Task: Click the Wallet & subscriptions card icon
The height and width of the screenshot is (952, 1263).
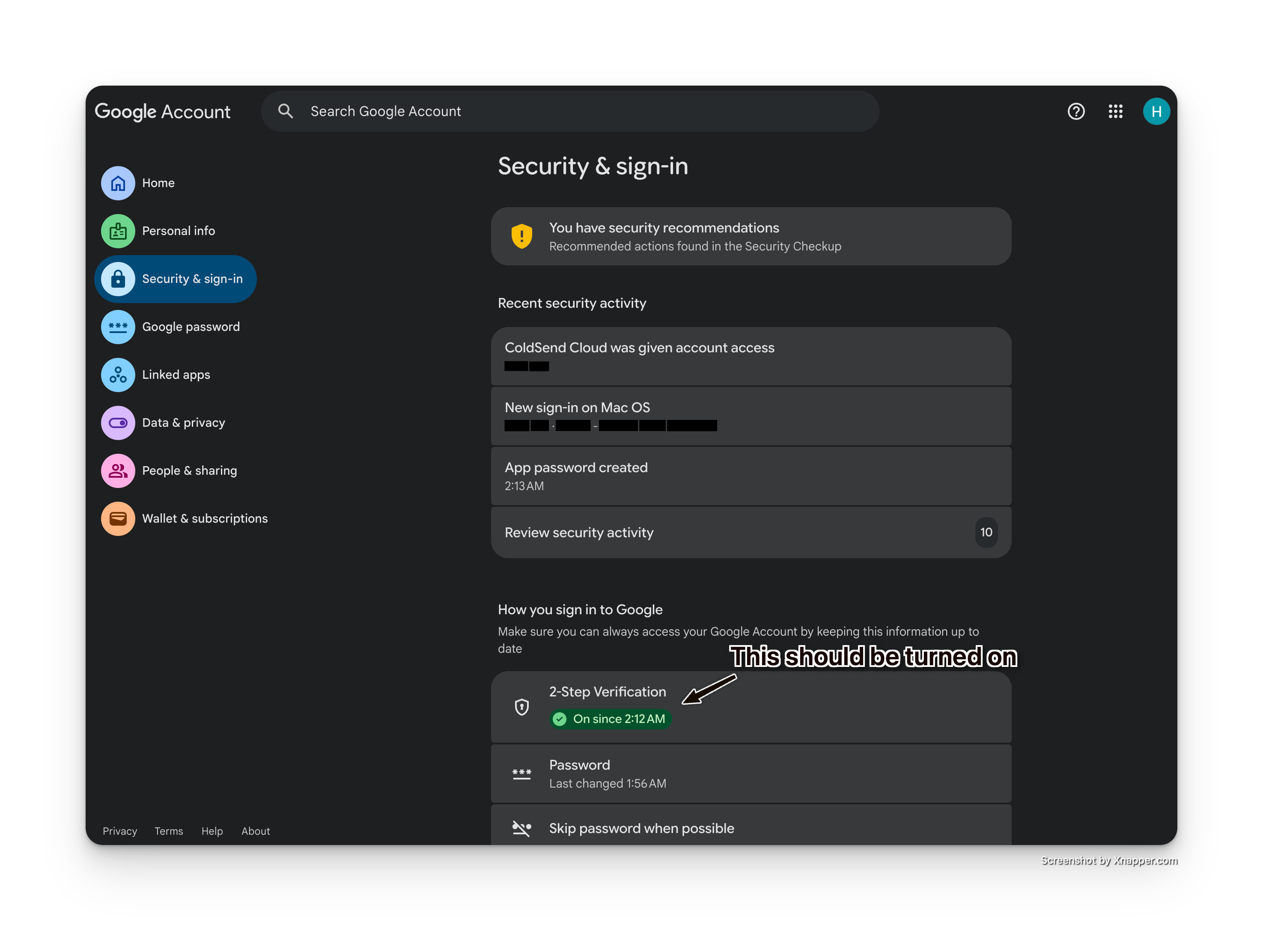Action: pyautogui.click(x=118, y=519)
